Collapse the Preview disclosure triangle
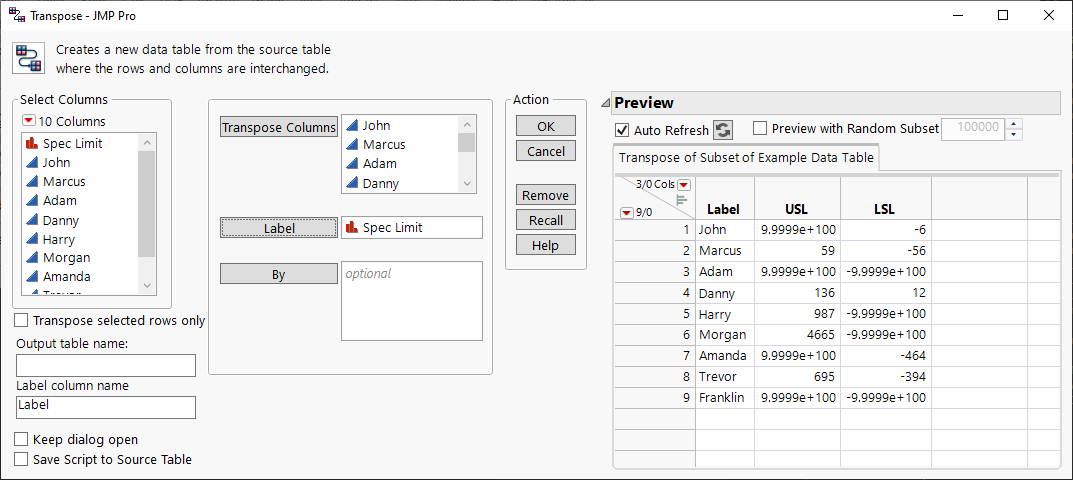Screen dimensions: 1073x480 pyautogui.click(x=605, y=103)
